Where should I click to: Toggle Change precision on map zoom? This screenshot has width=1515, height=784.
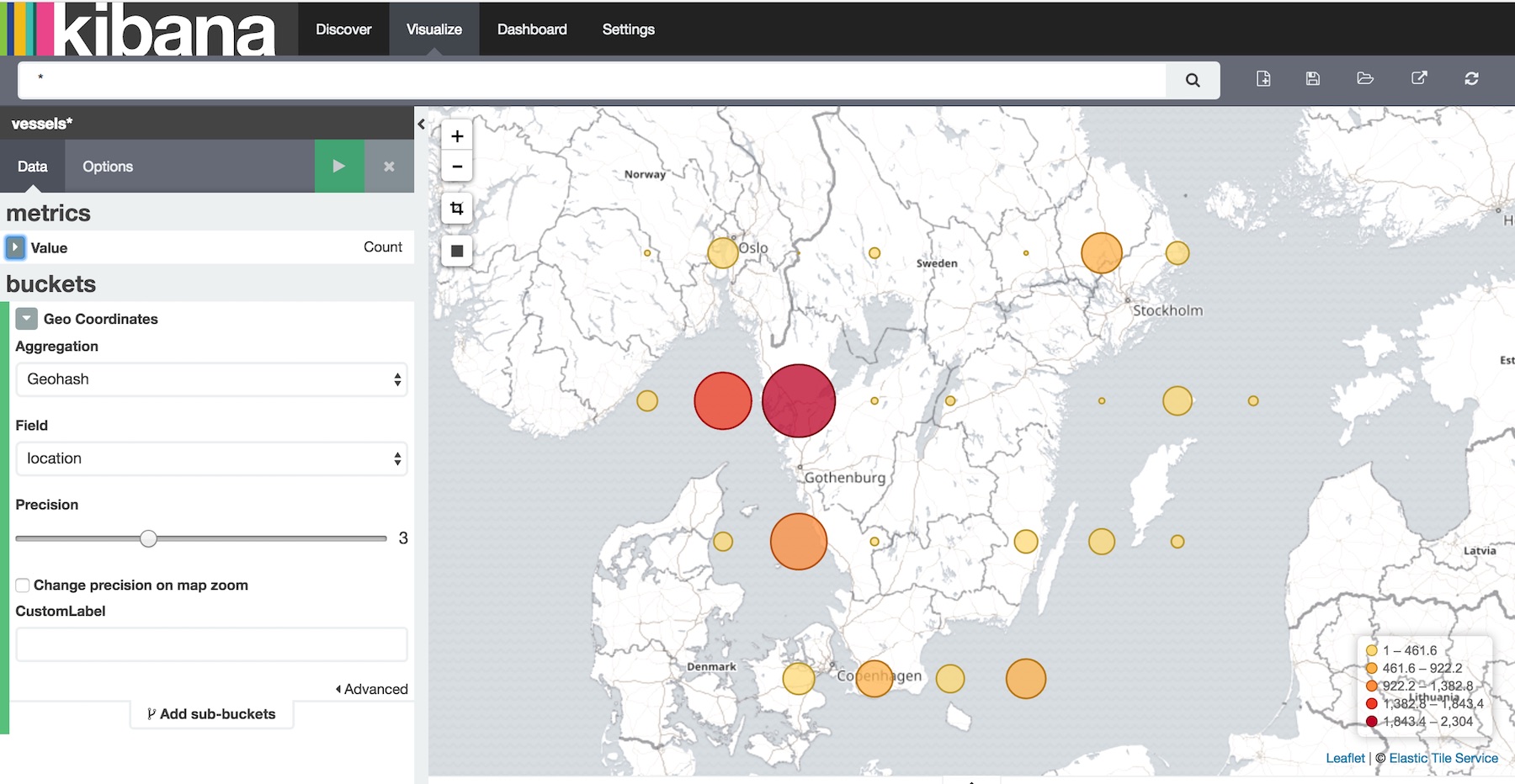point(23,585)
